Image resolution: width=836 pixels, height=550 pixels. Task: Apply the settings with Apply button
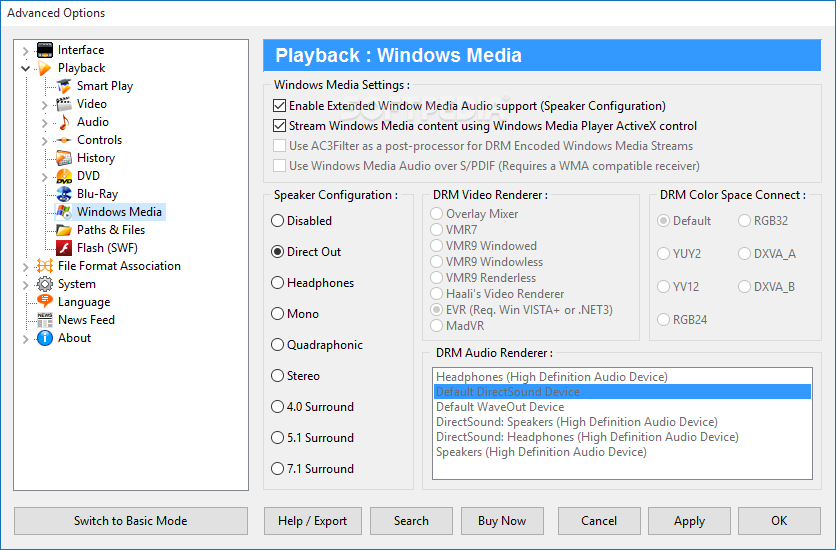point(689,521)
